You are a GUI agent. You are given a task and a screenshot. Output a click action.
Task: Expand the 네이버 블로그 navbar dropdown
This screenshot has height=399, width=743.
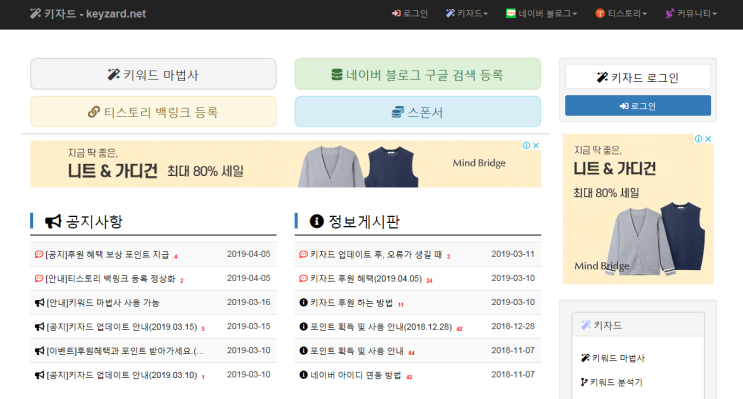tap(541, 14)
